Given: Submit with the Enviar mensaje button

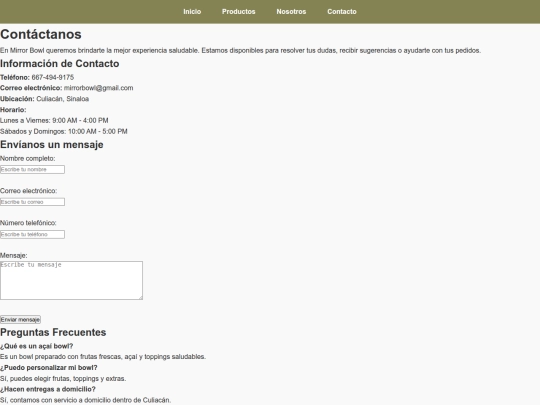Looking at the screenshot, I should 20,320.
